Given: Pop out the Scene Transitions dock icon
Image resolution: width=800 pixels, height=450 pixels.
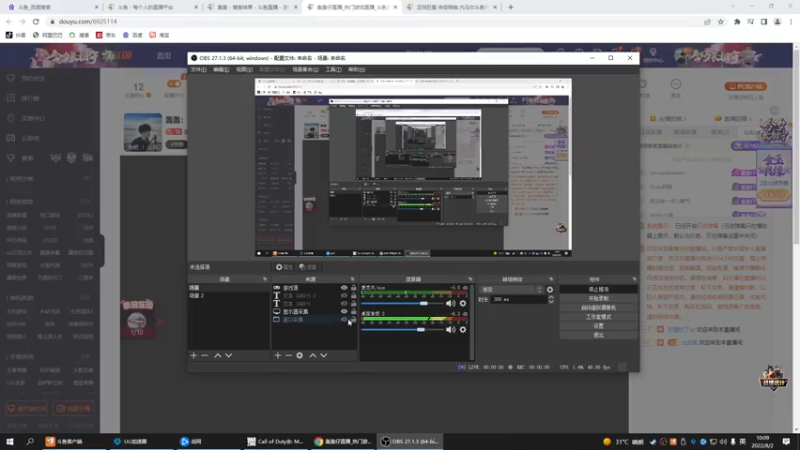Looking at the screenshot, I should click(x=551, y=279).
